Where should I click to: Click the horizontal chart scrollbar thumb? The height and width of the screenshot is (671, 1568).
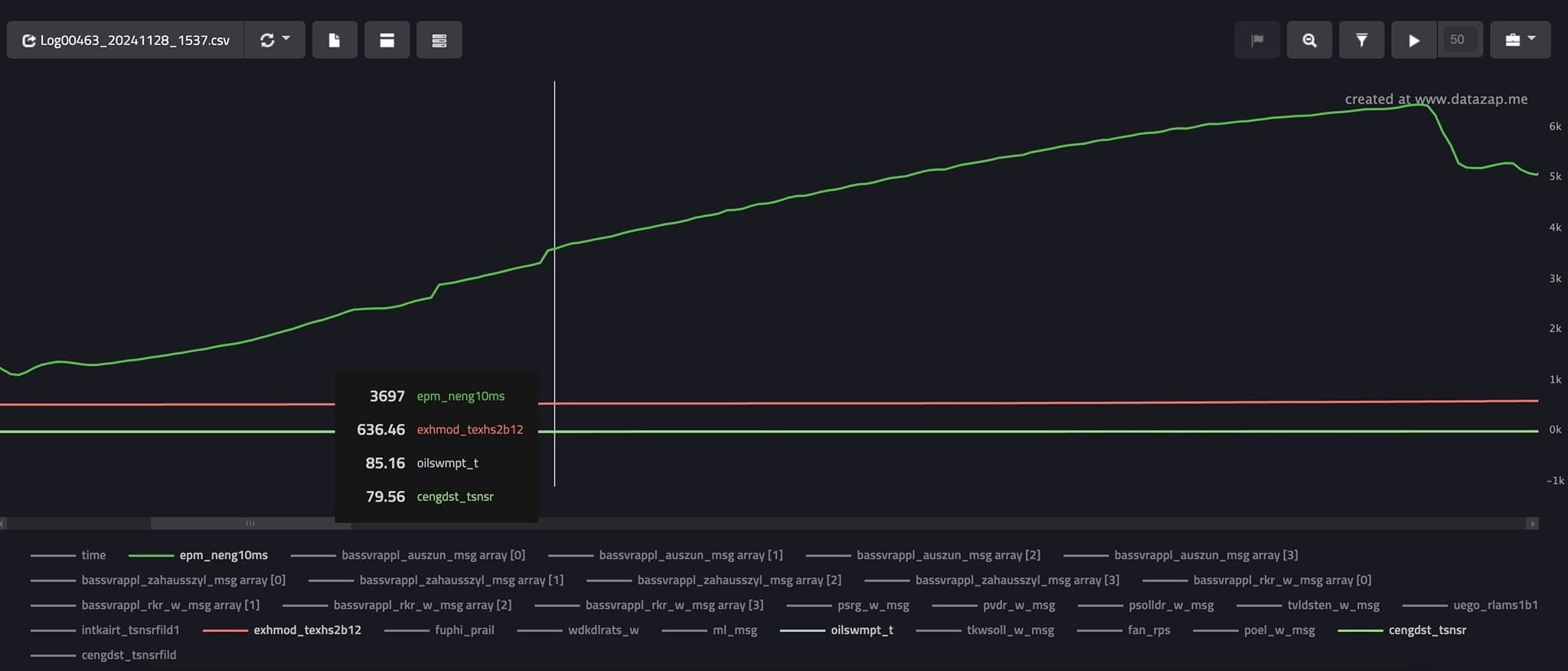tap(251, 524)
